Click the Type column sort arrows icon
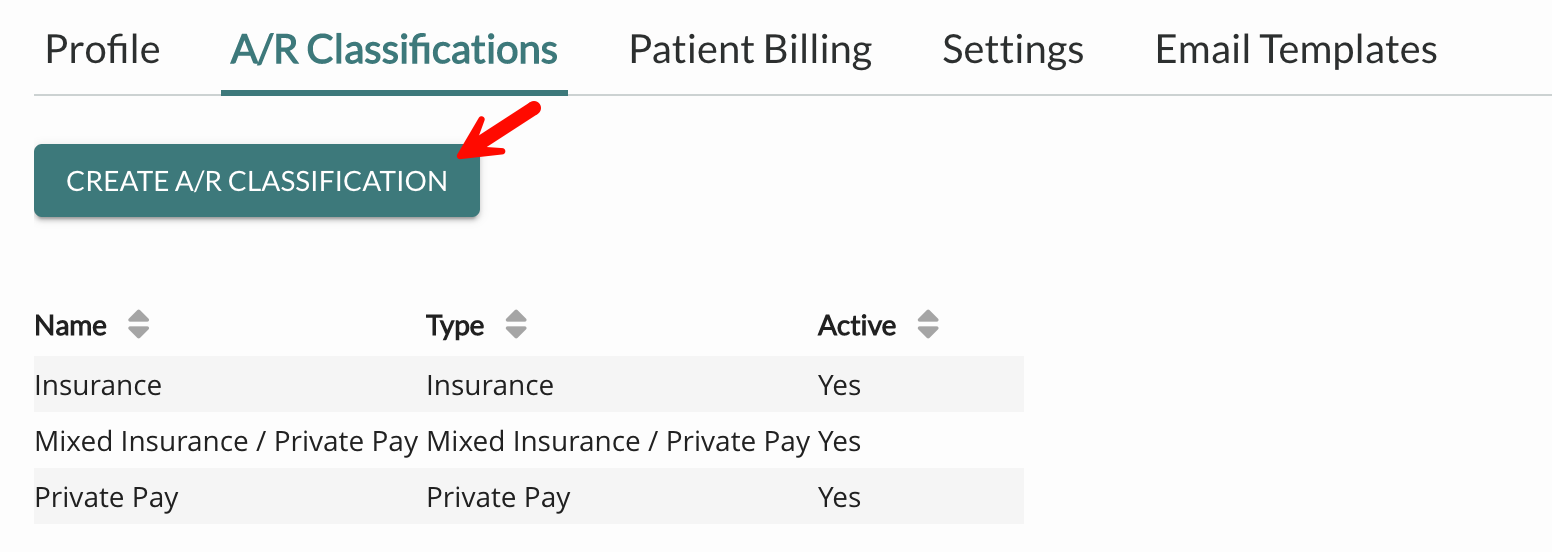The image size is (1552, 552). (516, 325)
